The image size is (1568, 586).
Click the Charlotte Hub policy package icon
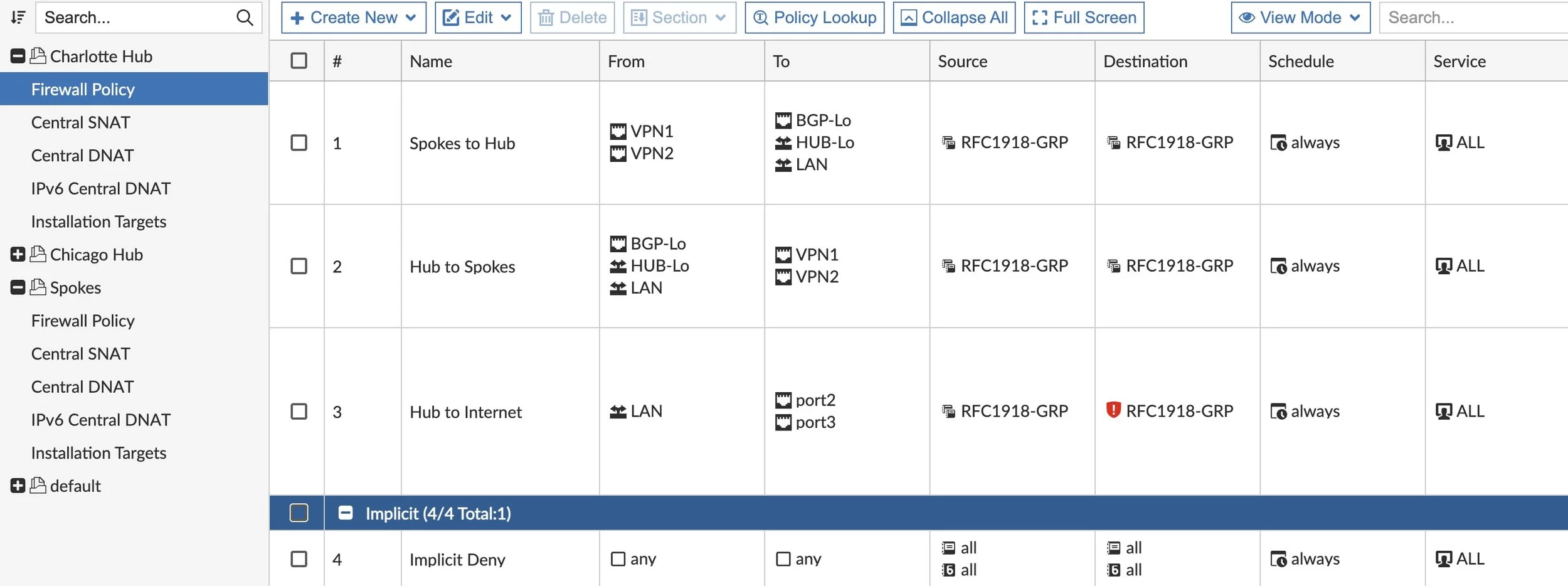(x=38, y=56)
